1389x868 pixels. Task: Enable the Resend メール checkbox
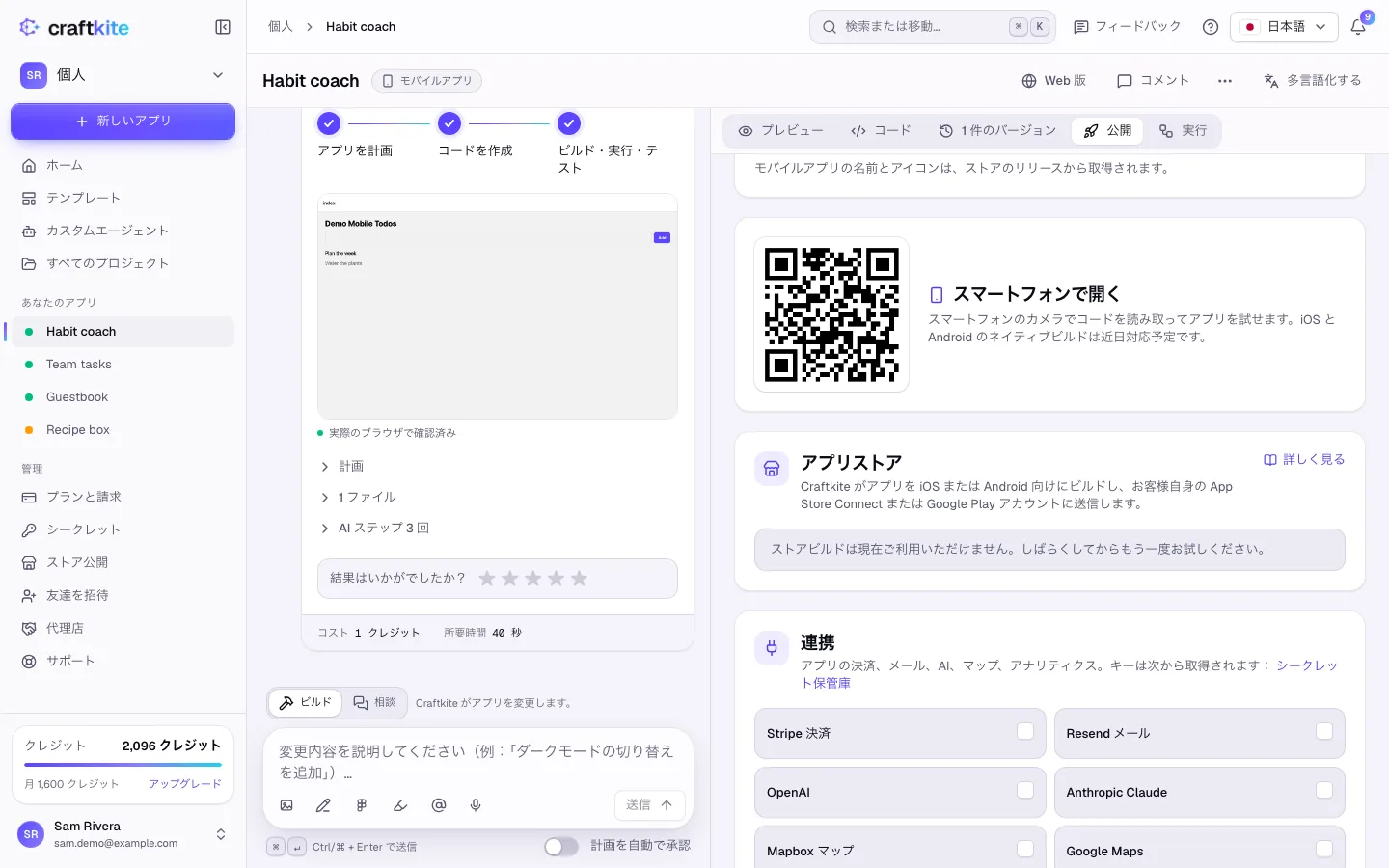click(1324, 731)
